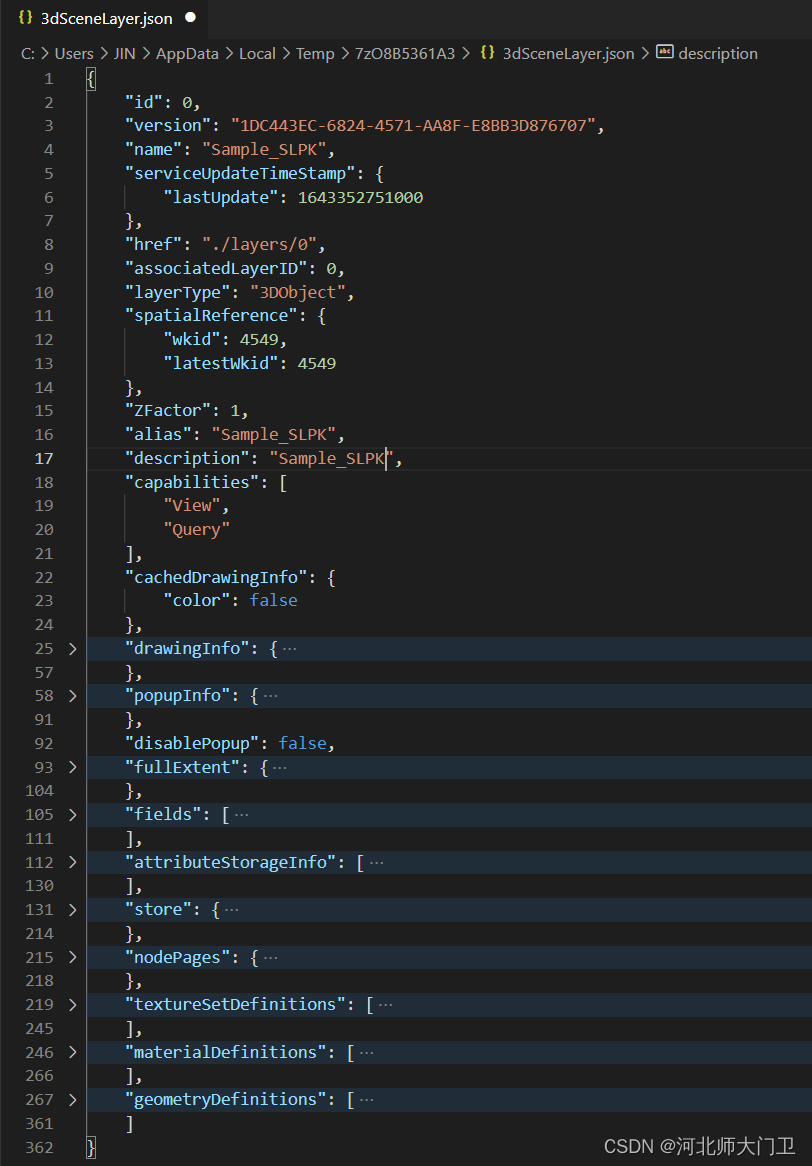Open the AppData breadcrumb segment
812x1166 pixels.
click(x=187, y=54)
